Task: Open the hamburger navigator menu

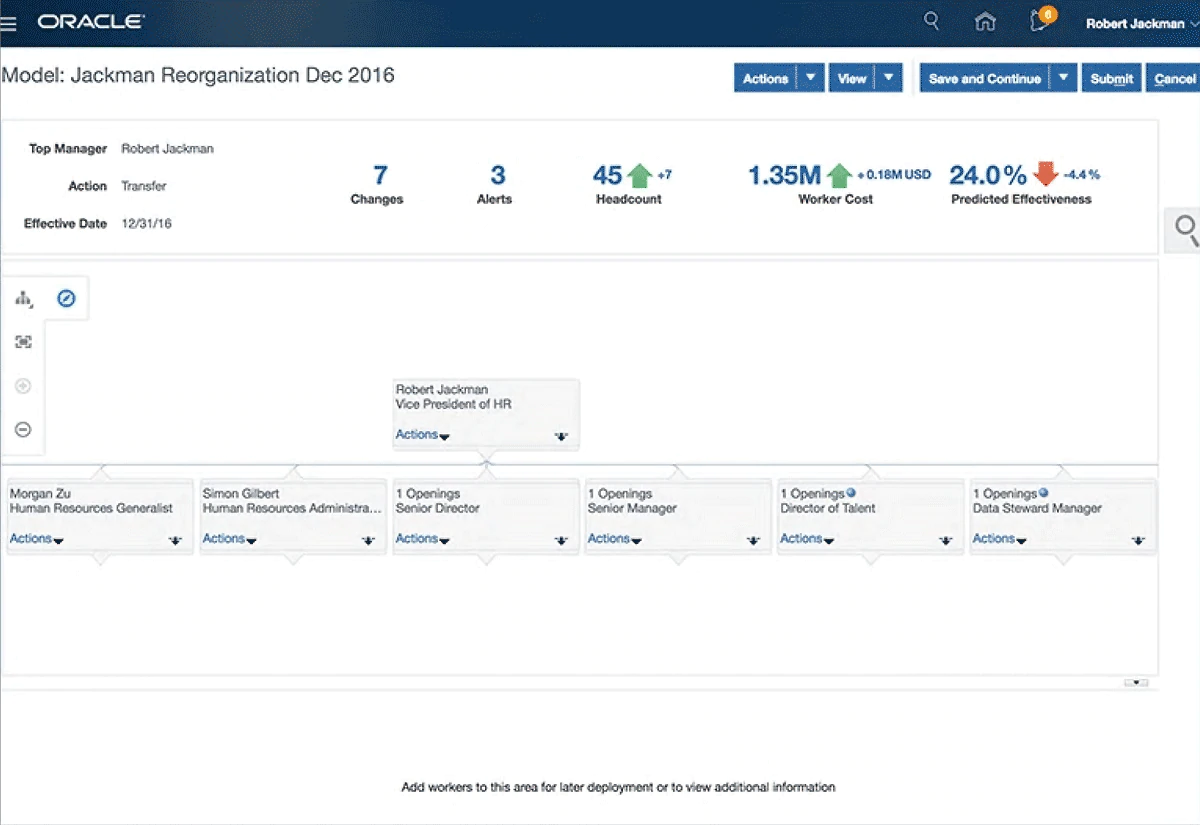Action: click(x=9, y=24)
